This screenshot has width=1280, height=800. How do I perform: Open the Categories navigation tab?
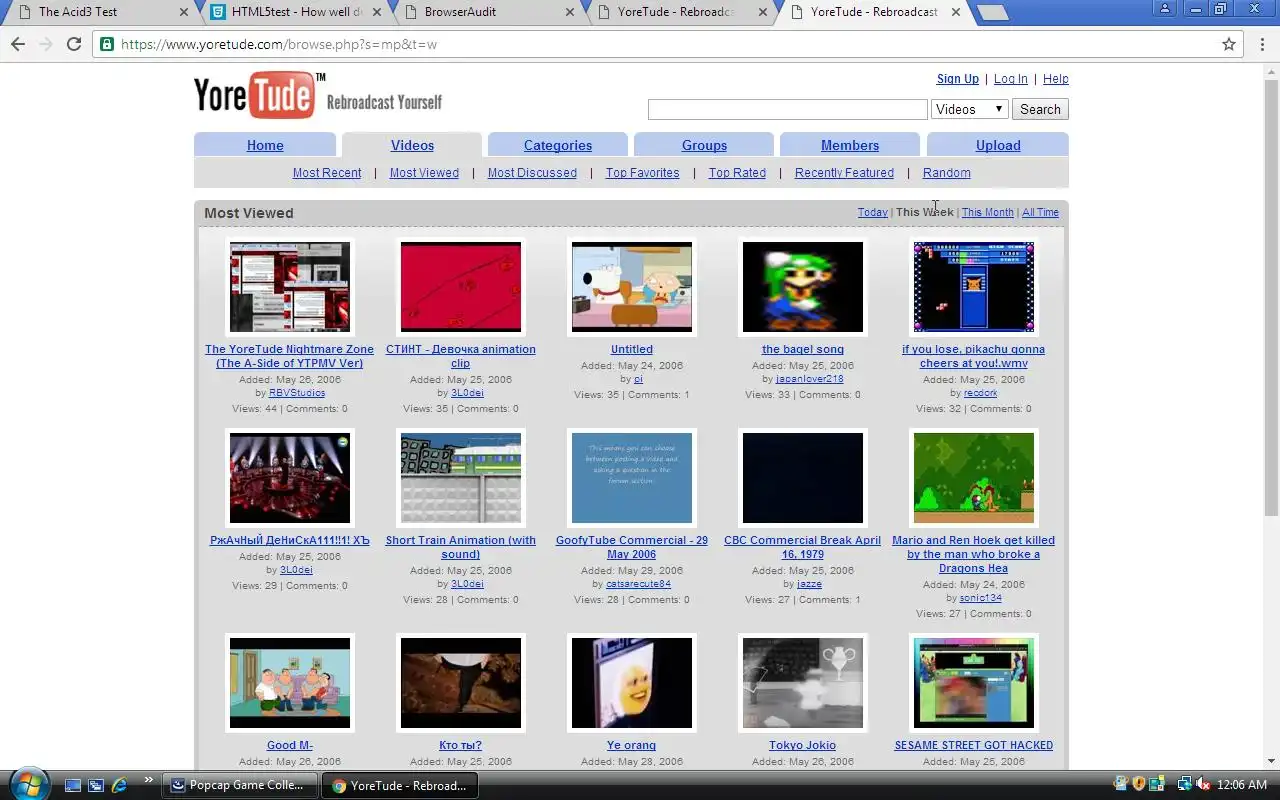click(558, 145)
